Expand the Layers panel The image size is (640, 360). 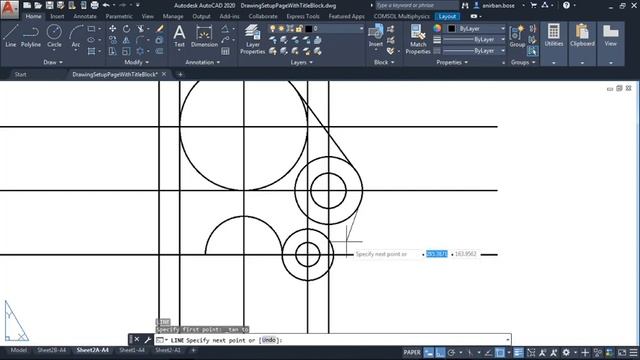(302, 62)
